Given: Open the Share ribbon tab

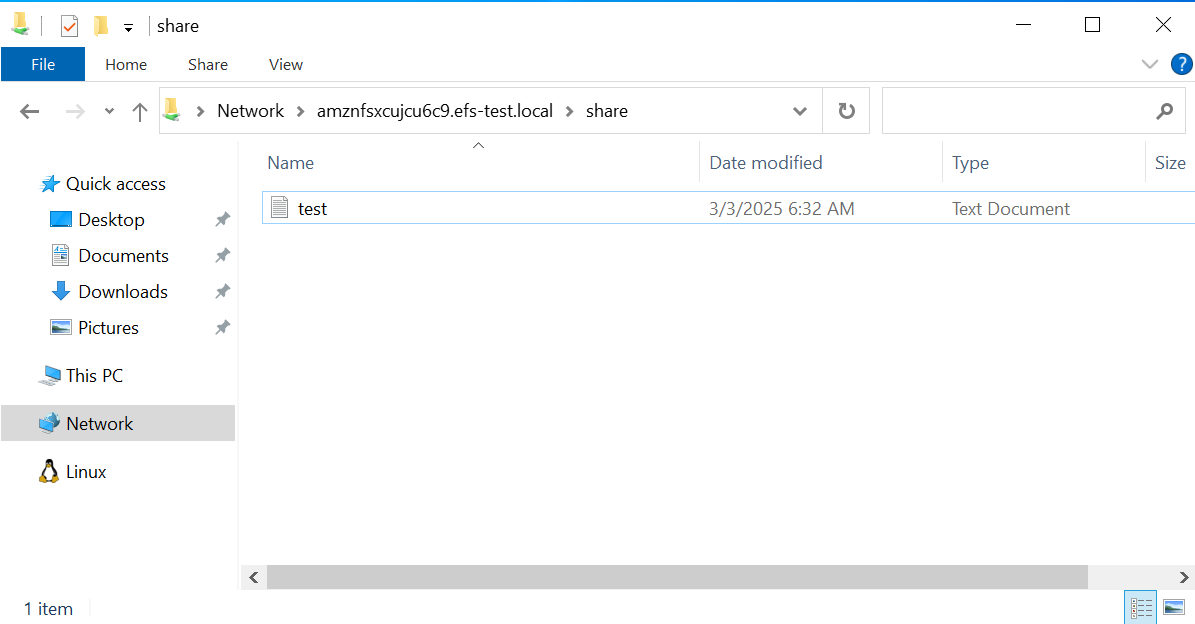Looking at the screenshot, I should [x=207, y=65].
